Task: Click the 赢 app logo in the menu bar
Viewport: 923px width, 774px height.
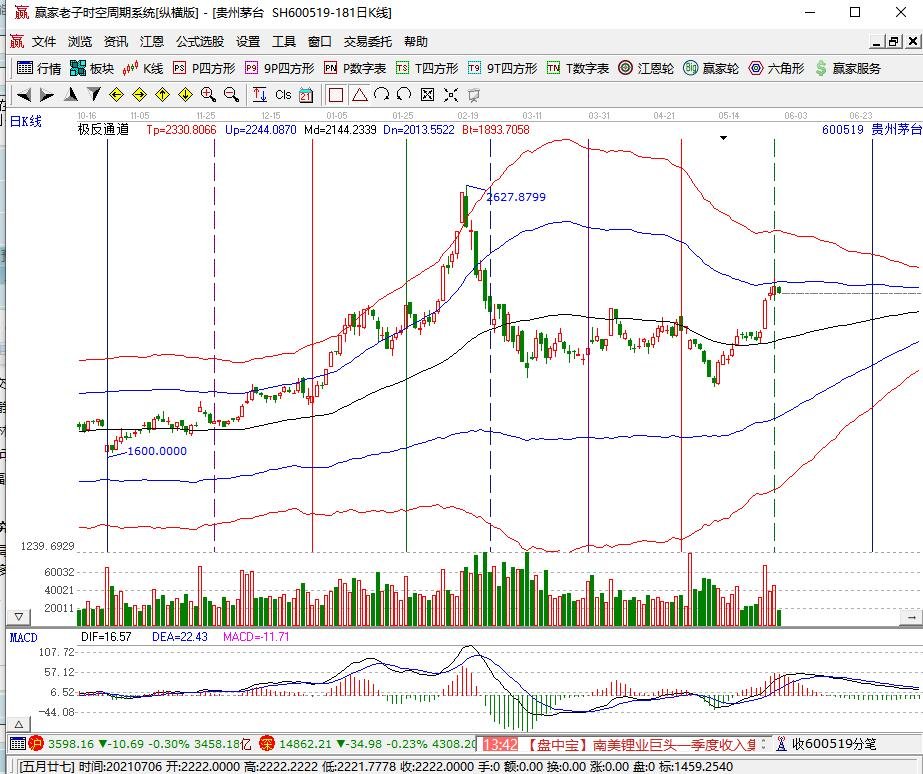Action: 17,41
